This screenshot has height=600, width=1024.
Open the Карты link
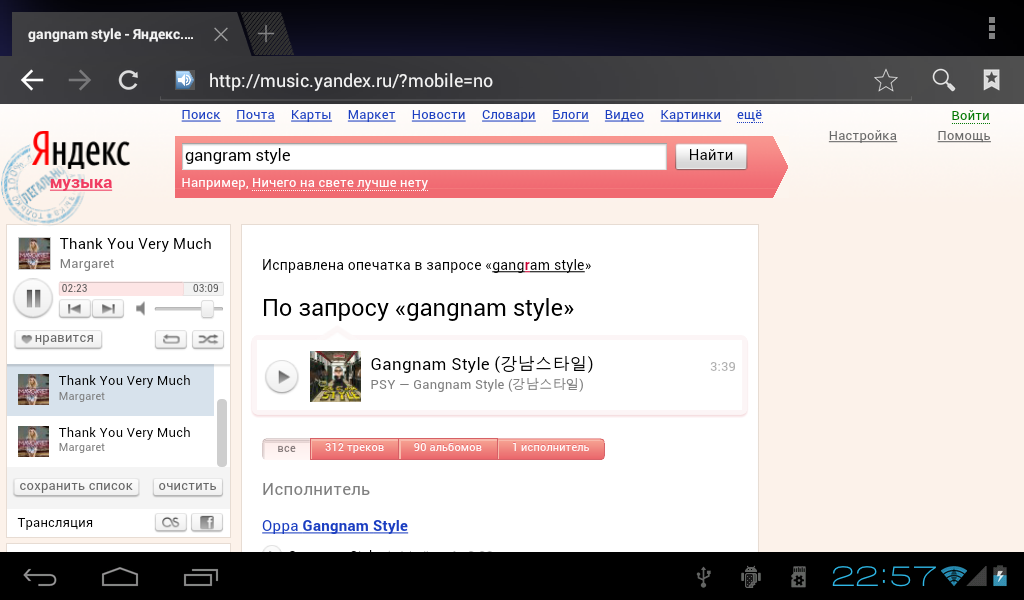[311, 115]
